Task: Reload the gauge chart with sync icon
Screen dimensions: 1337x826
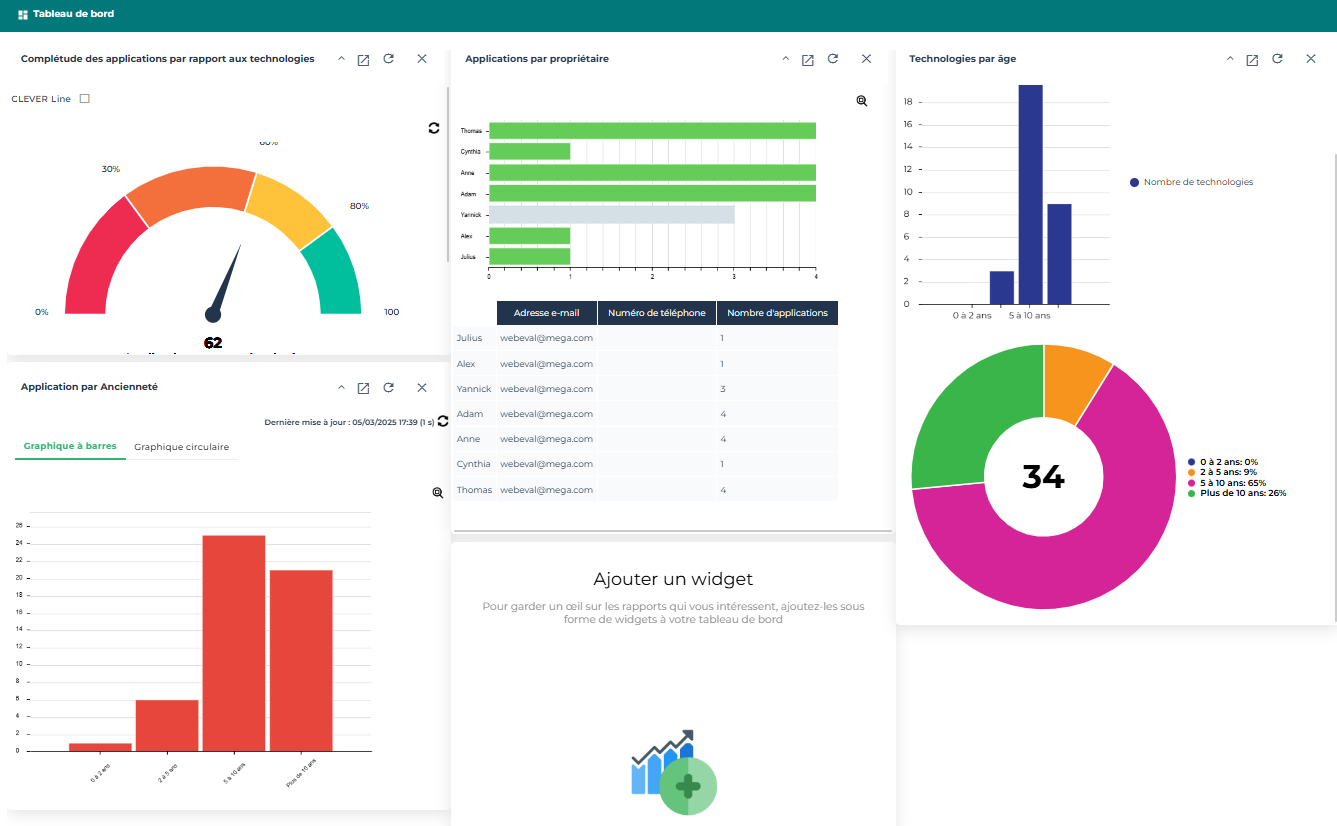Action: point(433,128)
